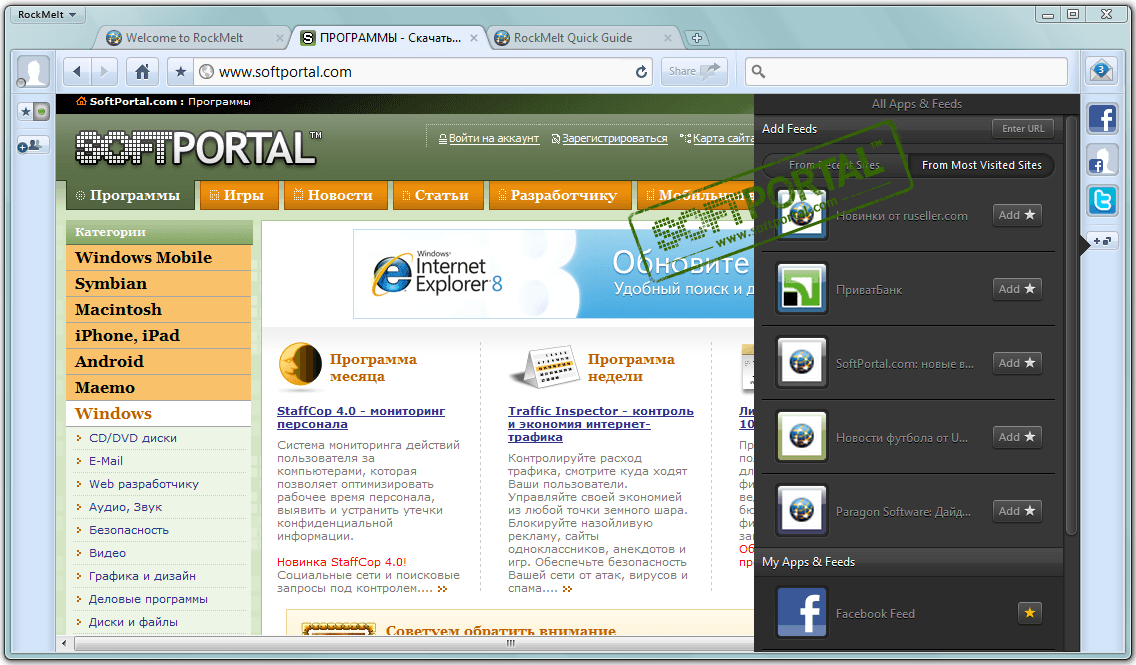Select Macintosh category

coord(159,310)
